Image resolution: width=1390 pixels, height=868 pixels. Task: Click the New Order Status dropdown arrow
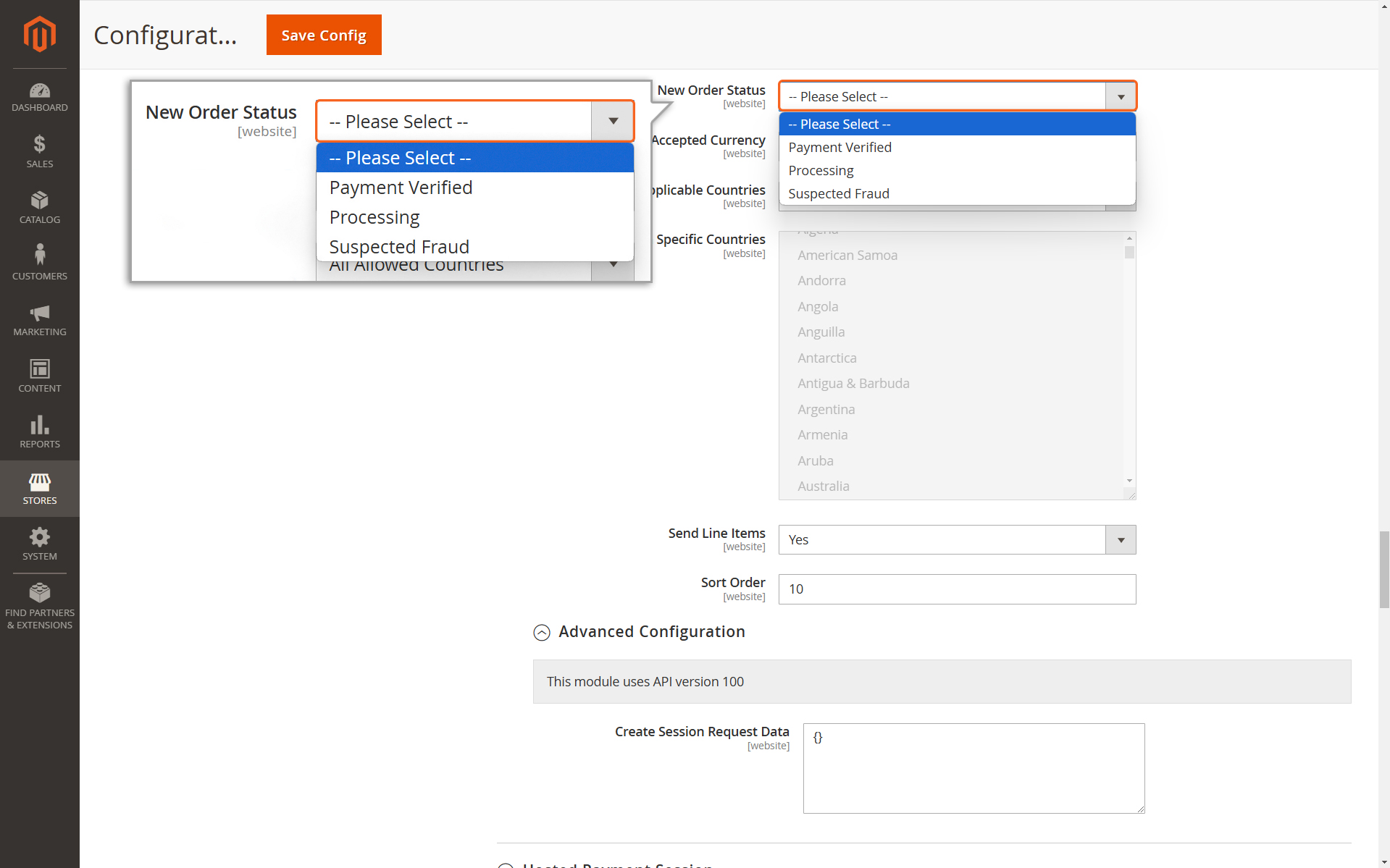1121,97
